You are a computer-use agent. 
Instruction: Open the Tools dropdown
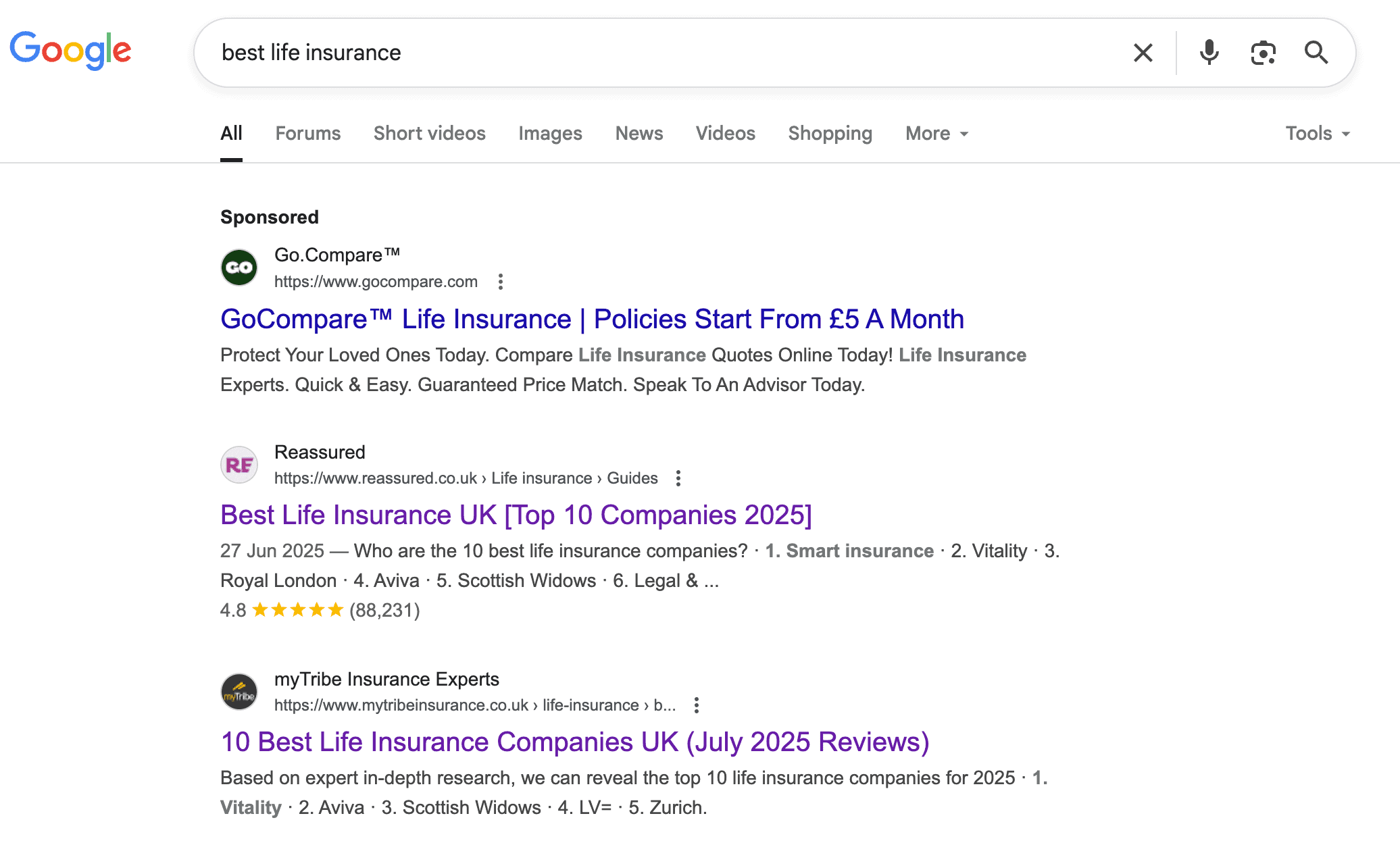[x=1316, y=133]
